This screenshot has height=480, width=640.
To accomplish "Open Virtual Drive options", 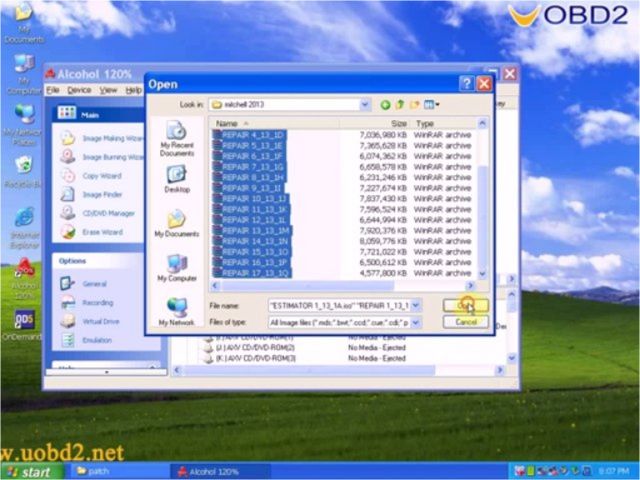I will pyautogui.click(x=102, y=321).
